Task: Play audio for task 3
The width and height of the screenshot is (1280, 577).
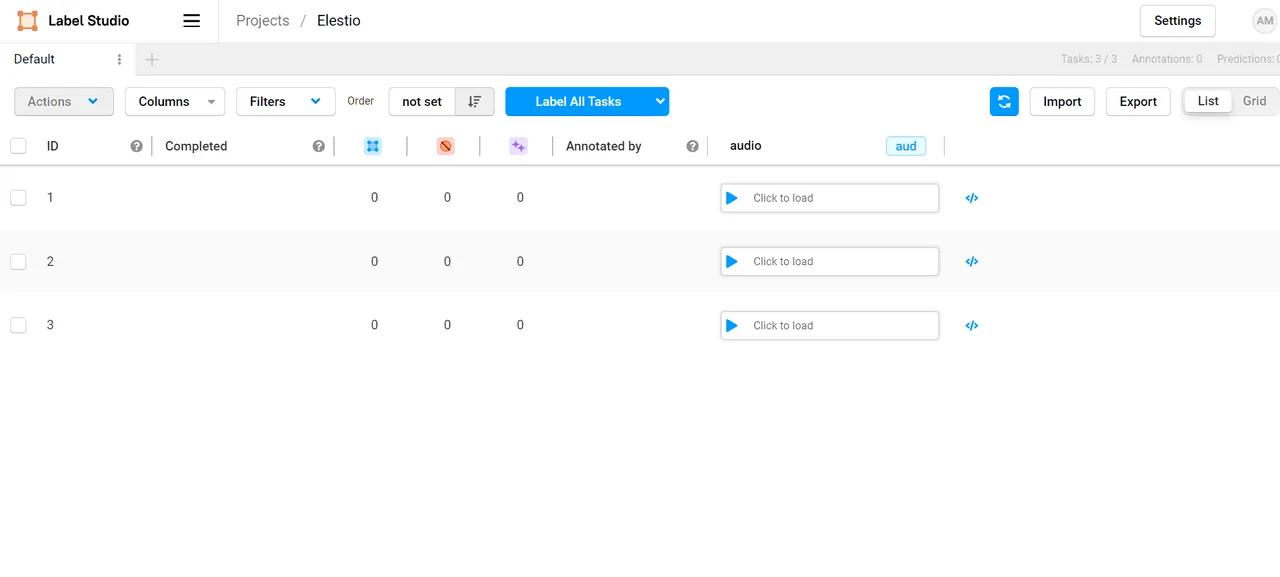Action: pyautogui.click(x=732, y=325)
